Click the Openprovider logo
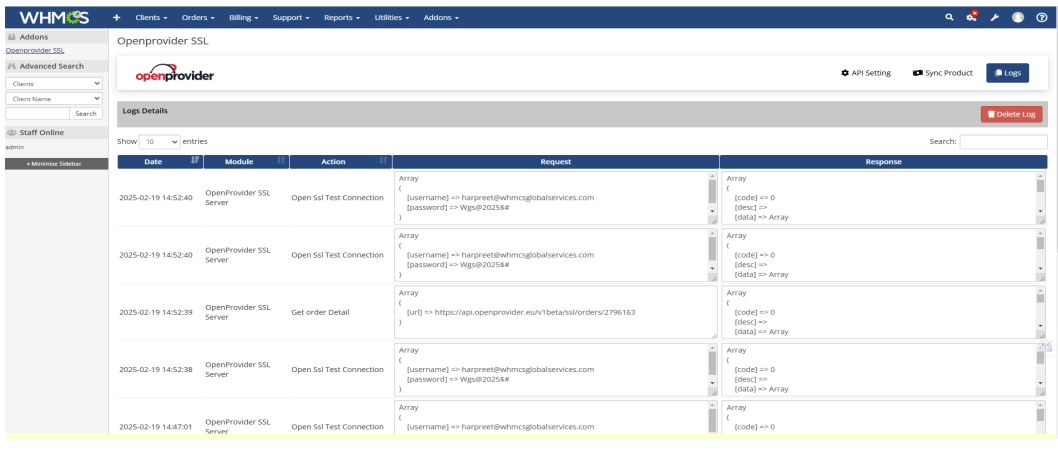Viewport: 1058px width, 466px height. coord(175,74)
